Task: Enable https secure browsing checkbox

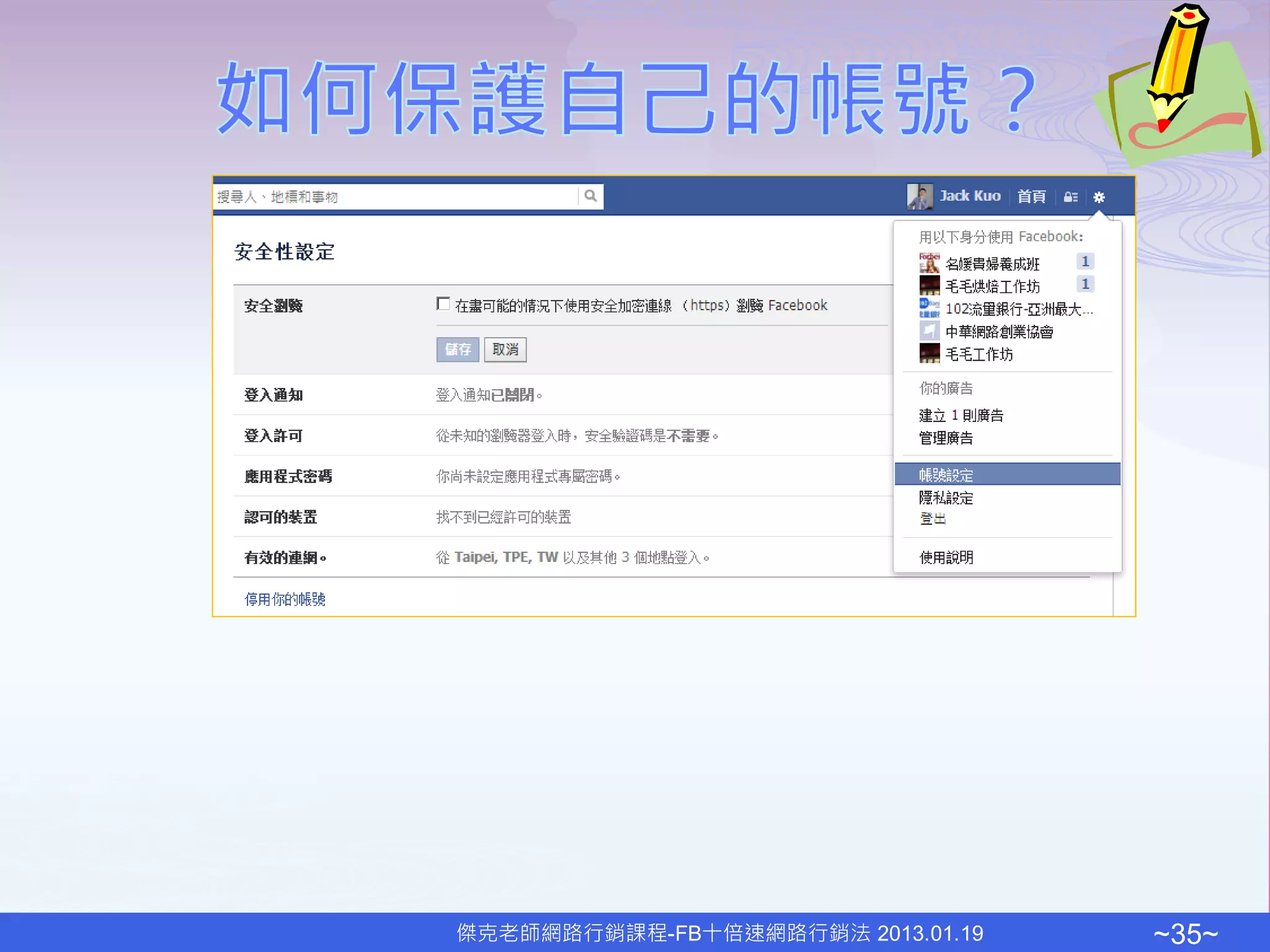Action: 443,304
